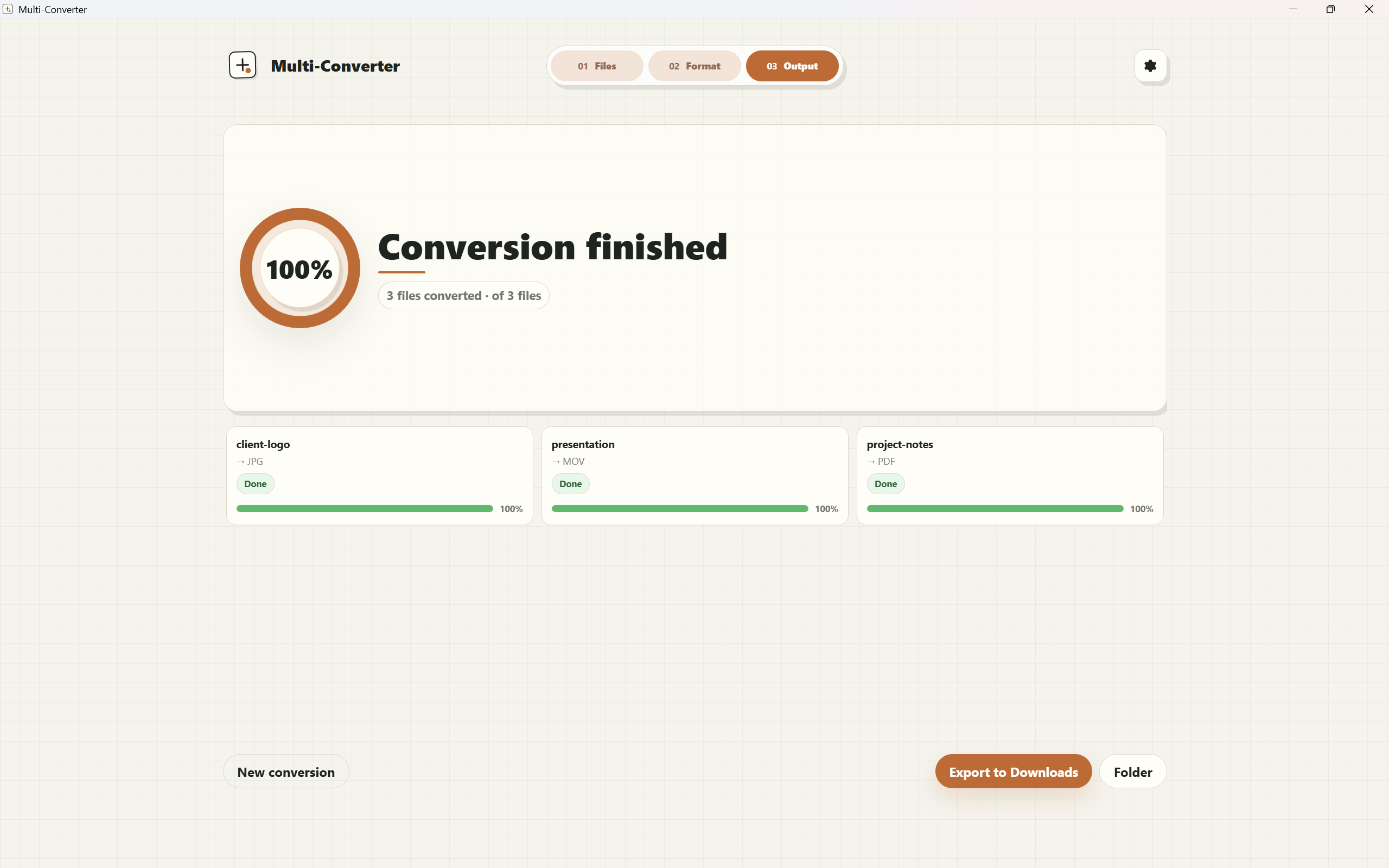The image size is (1389, 868).
Task: Click the project-notes progress bar
Action: pyautogui.click(x=995, y=509)
